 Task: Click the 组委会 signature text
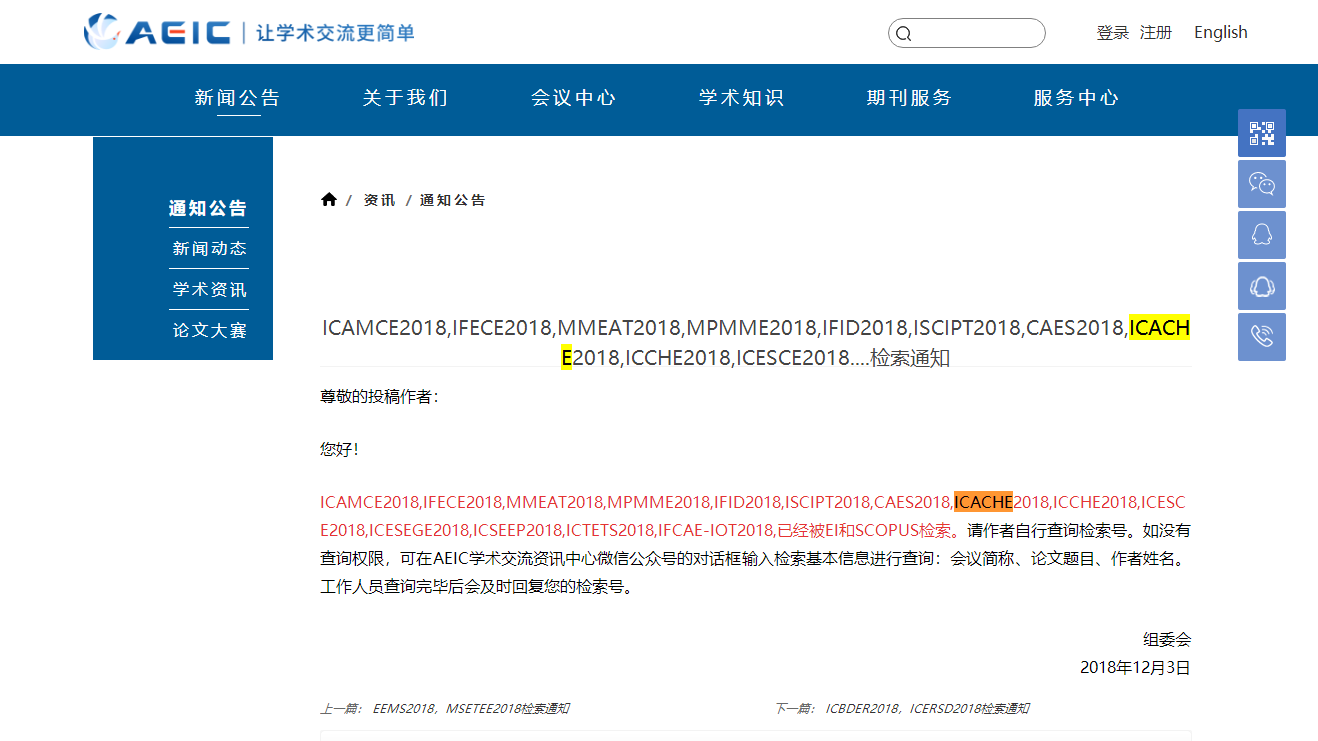coord(1167,640)
